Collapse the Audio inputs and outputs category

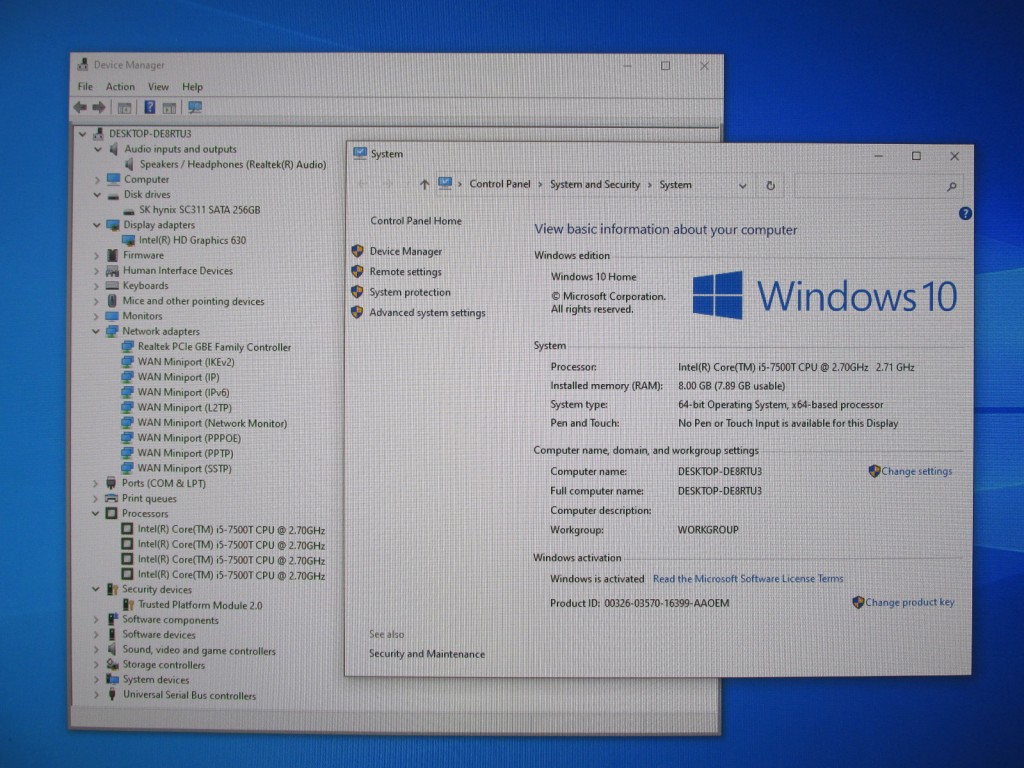(97, 149)
